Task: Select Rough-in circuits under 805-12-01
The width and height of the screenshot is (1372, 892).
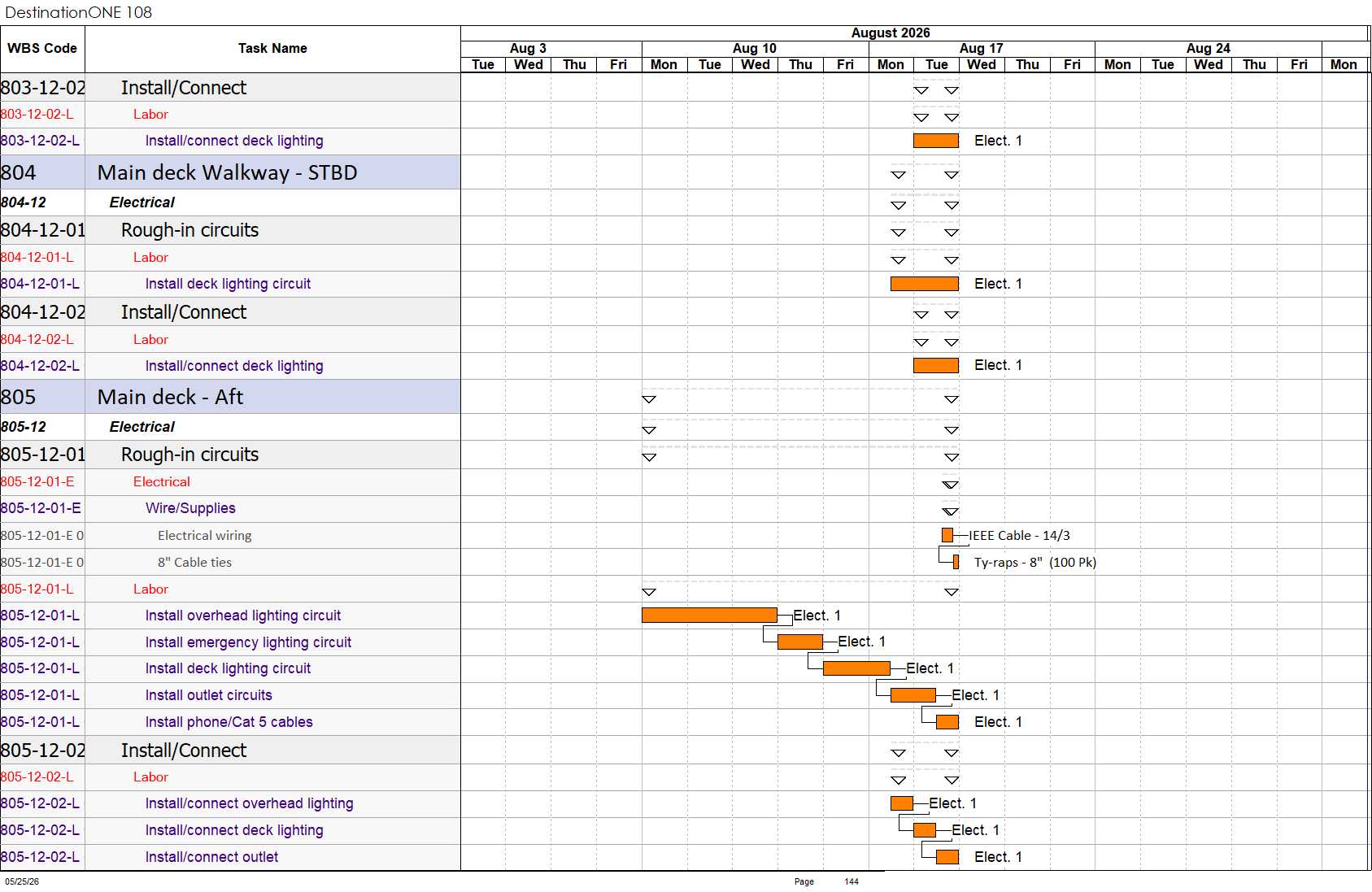Action: pyautogui.click(x=189, y=455)
